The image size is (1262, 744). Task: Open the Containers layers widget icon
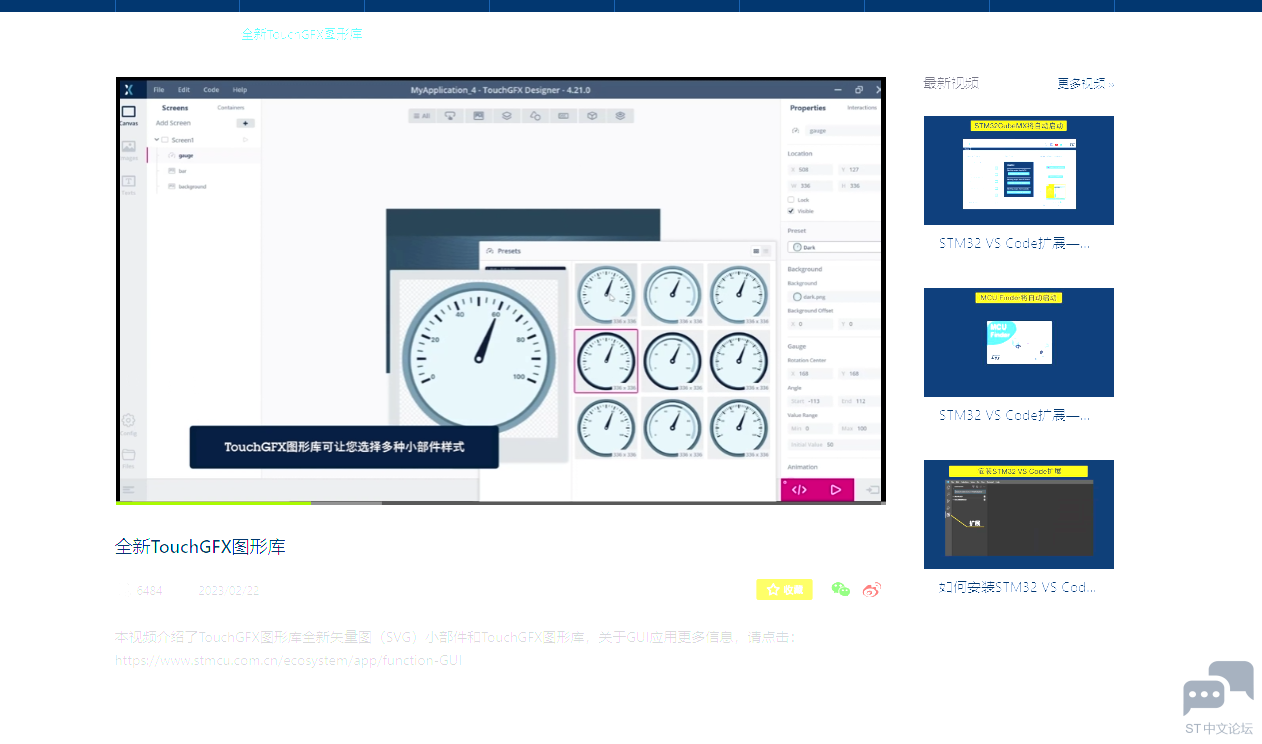(x=507, y=116)
